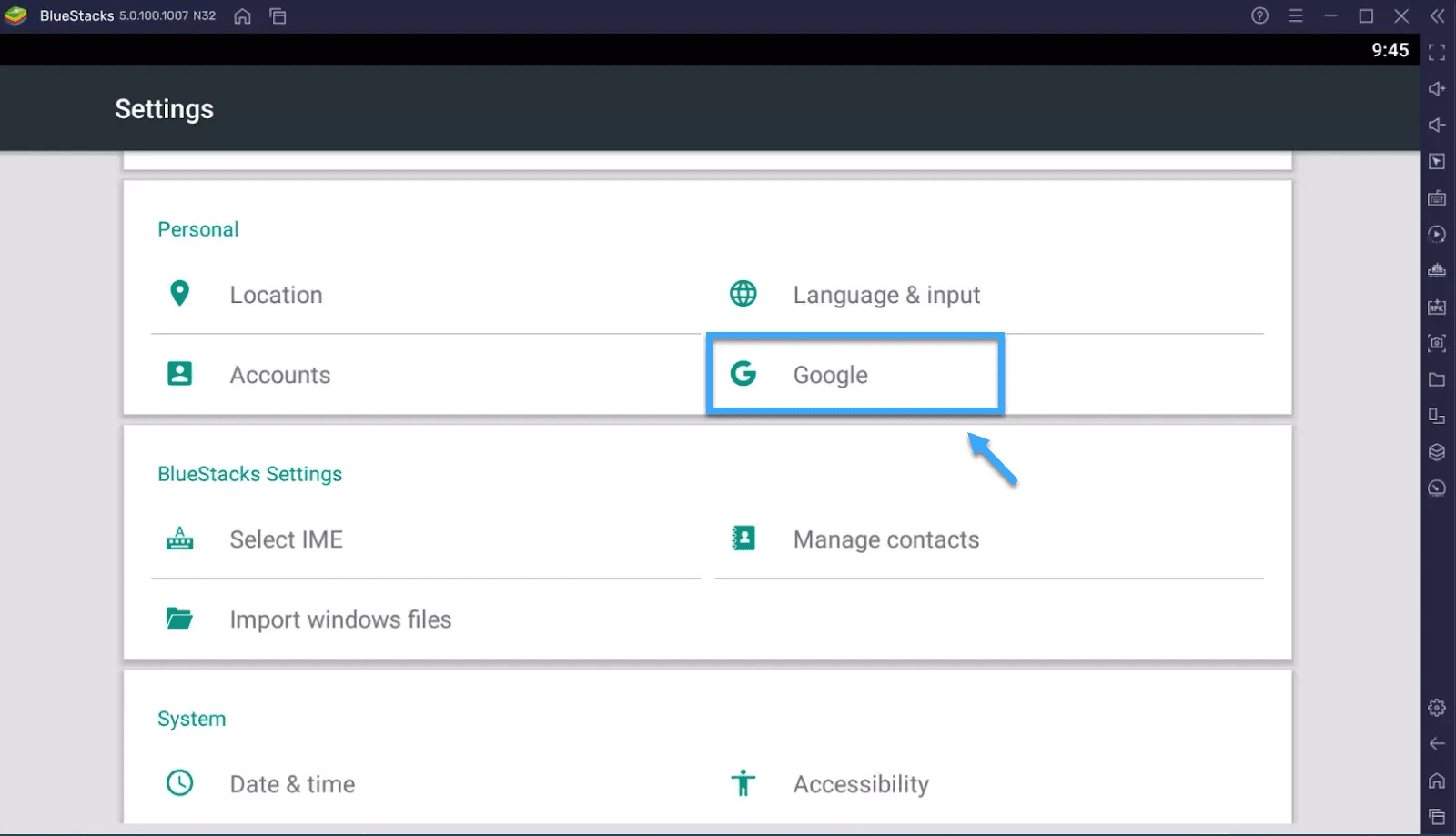Open Language & input settings

click(x=989, y=295)
